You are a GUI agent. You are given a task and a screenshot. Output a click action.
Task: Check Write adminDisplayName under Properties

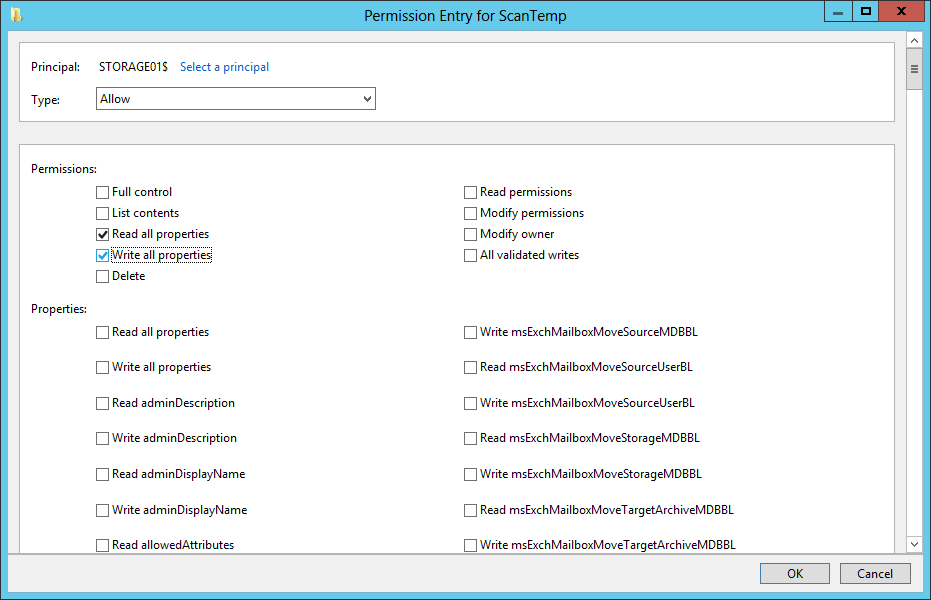(102, 509)
